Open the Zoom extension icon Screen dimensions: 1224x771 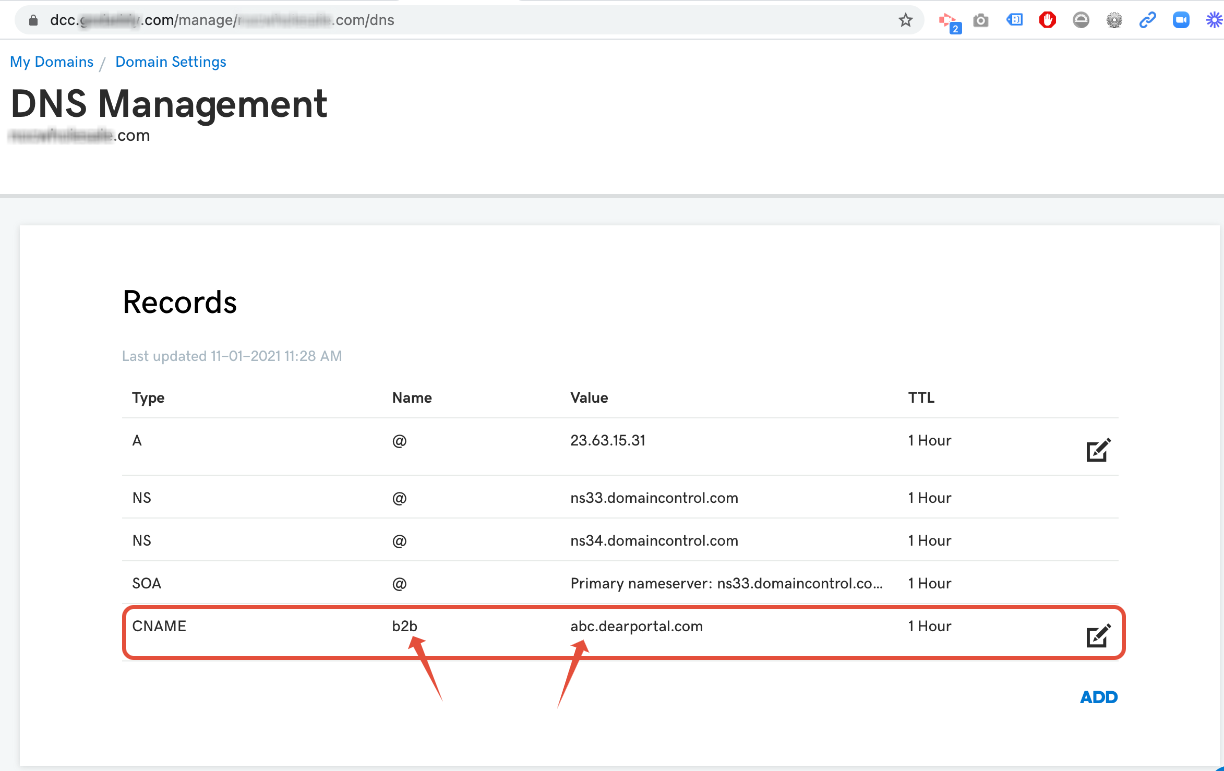coord(1181,20)
